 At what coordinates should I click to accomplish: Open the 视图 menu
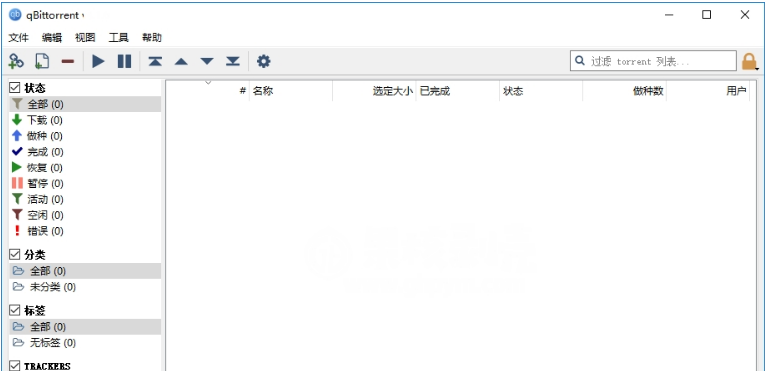click(85, 38)
